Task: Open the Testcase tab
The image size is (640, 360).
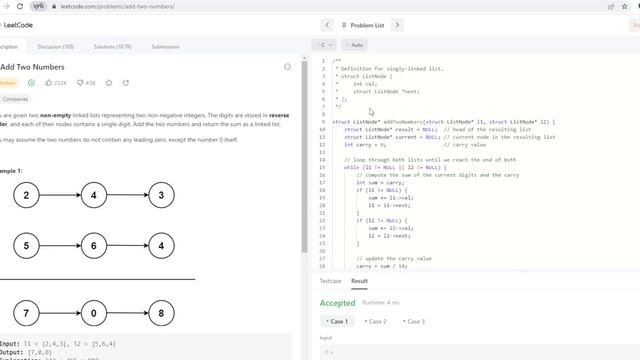Action: pos(330,281)
